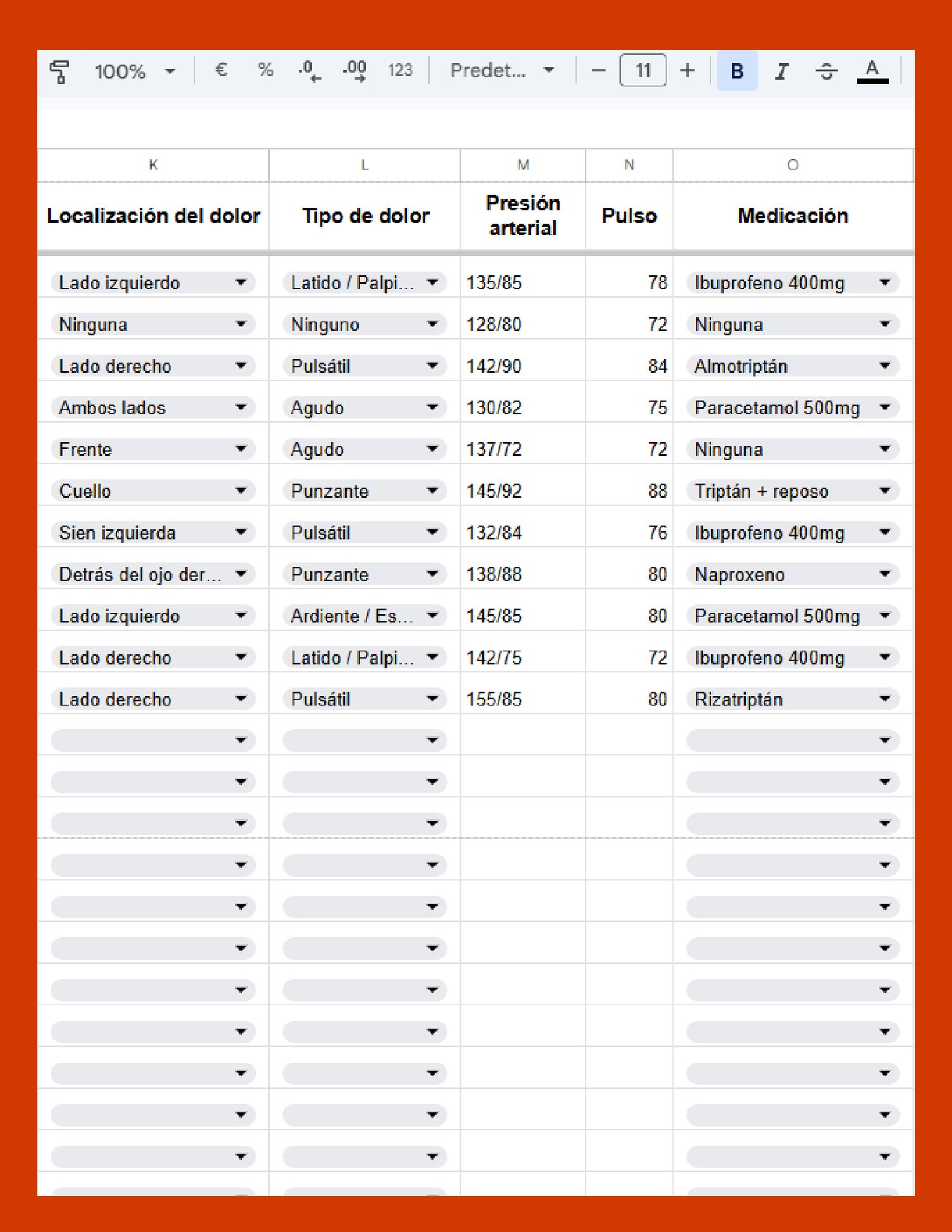Edit the font size input field
The image size is (952, 1232).
tap(643, 70)
